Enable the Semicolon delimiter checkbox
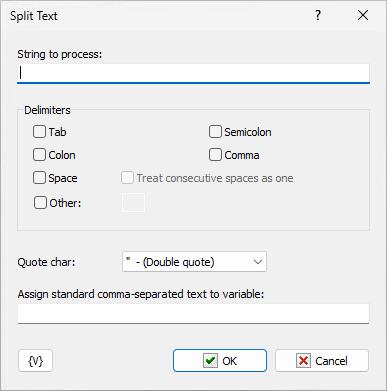Screen dimensions: 387x391 [x=215, y=132]
